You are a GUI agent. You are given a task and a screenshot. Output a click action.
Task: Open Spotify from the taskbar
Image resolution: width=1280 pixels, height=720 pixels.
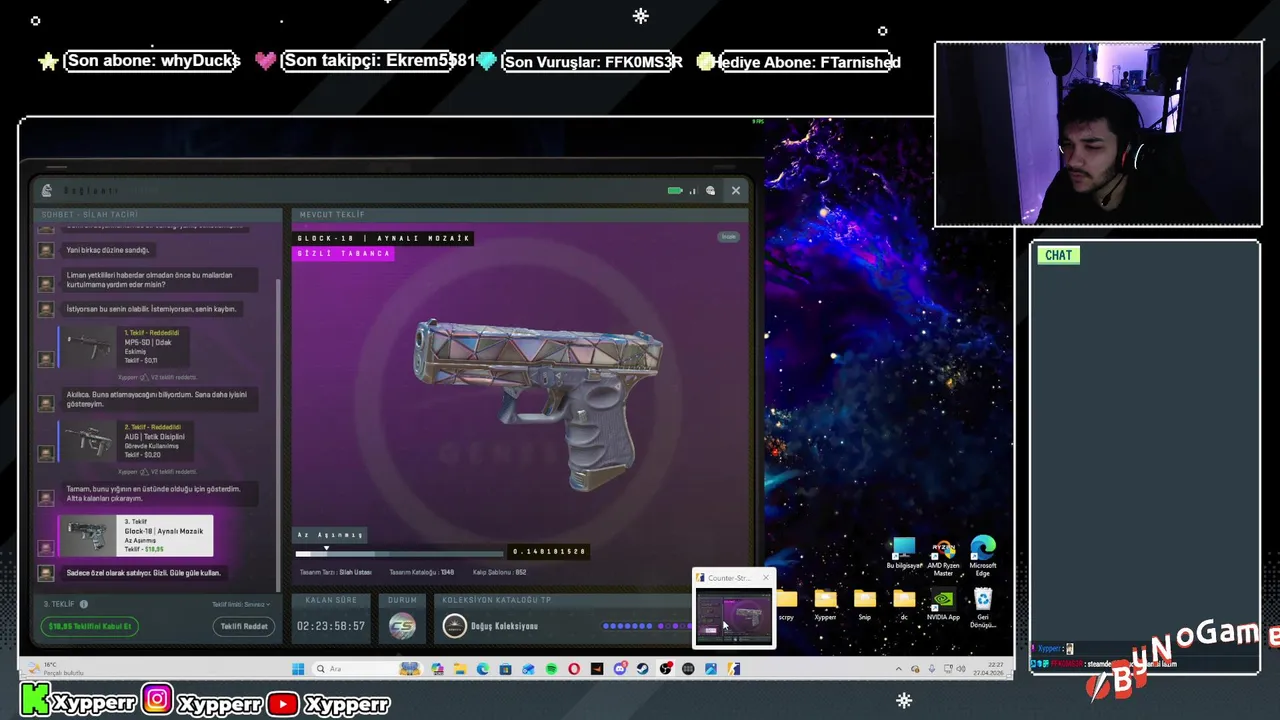552,669
